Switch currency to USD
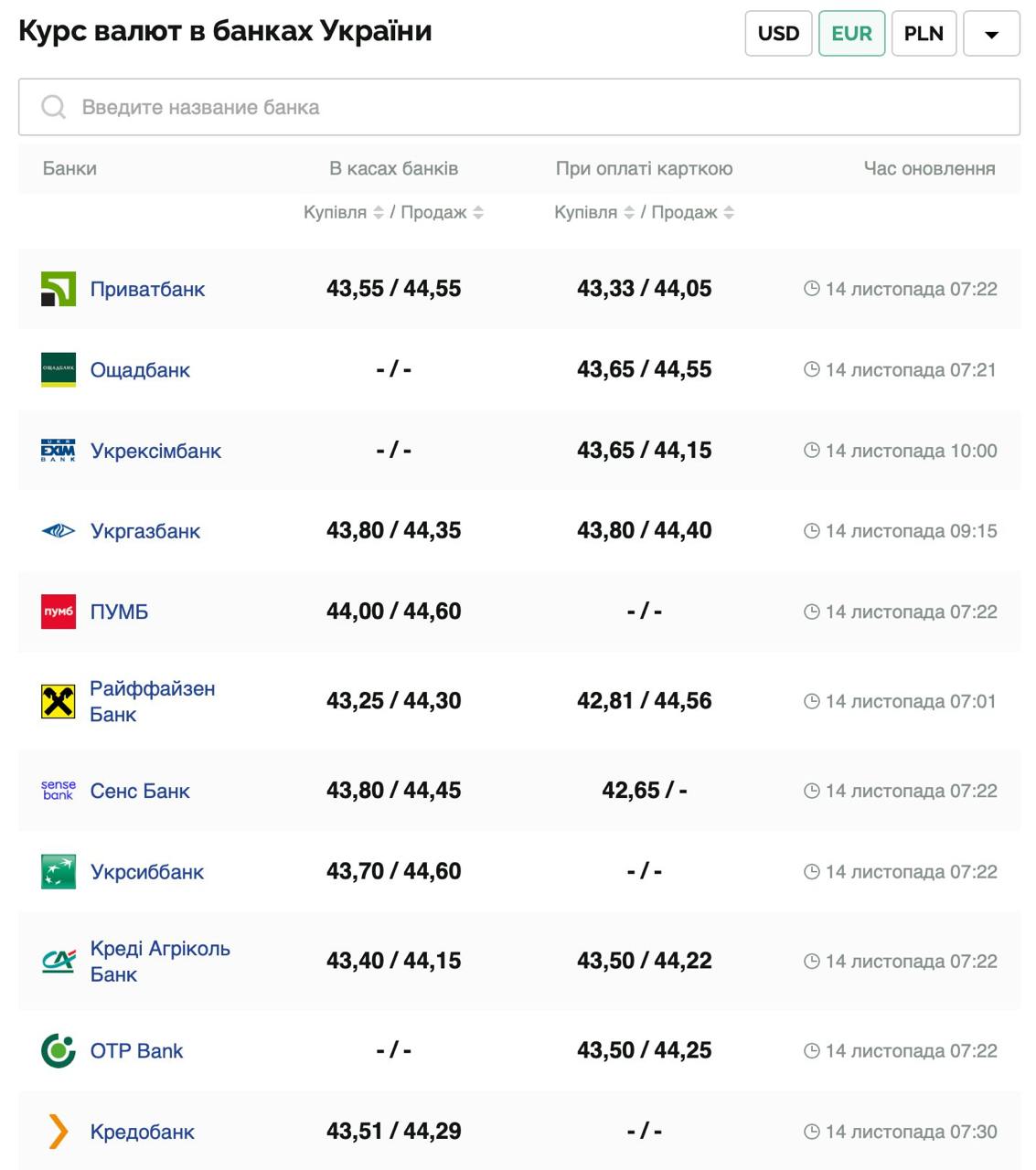Screen dimensions: 1036x1170 pos(778,34)
